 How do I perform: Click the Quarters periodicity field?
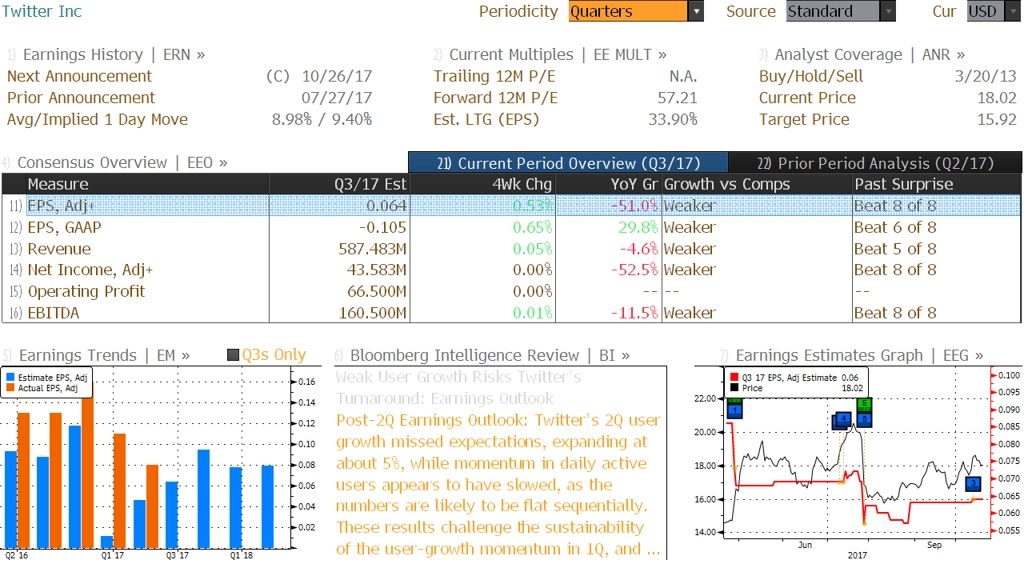[628, 11]
